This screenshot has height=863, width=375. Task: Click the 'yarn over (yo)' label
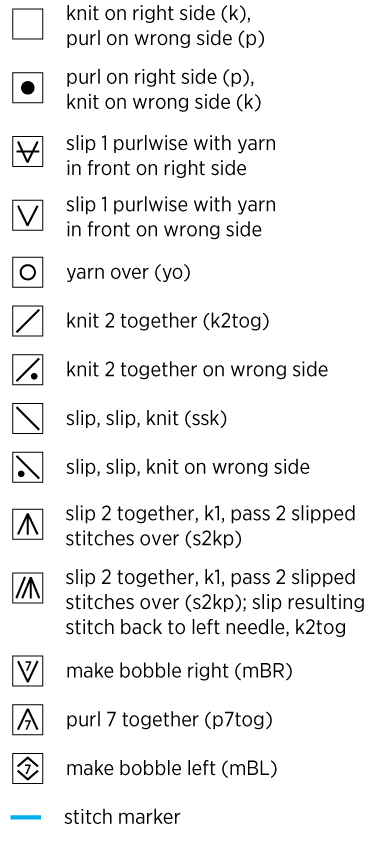coord(128,272)
